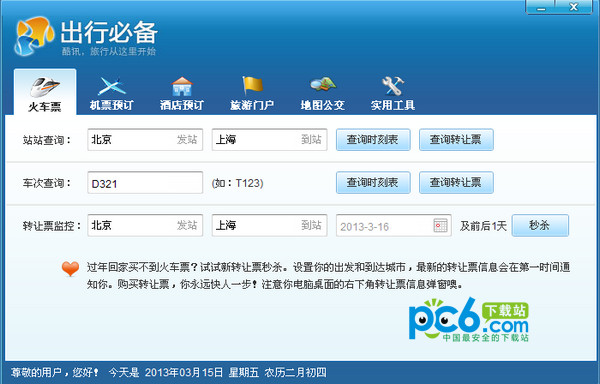The height and width of the screenshot is (384, 600).
Task: Click the 站站查询 arrival field showing 上海
Action: 269,140
